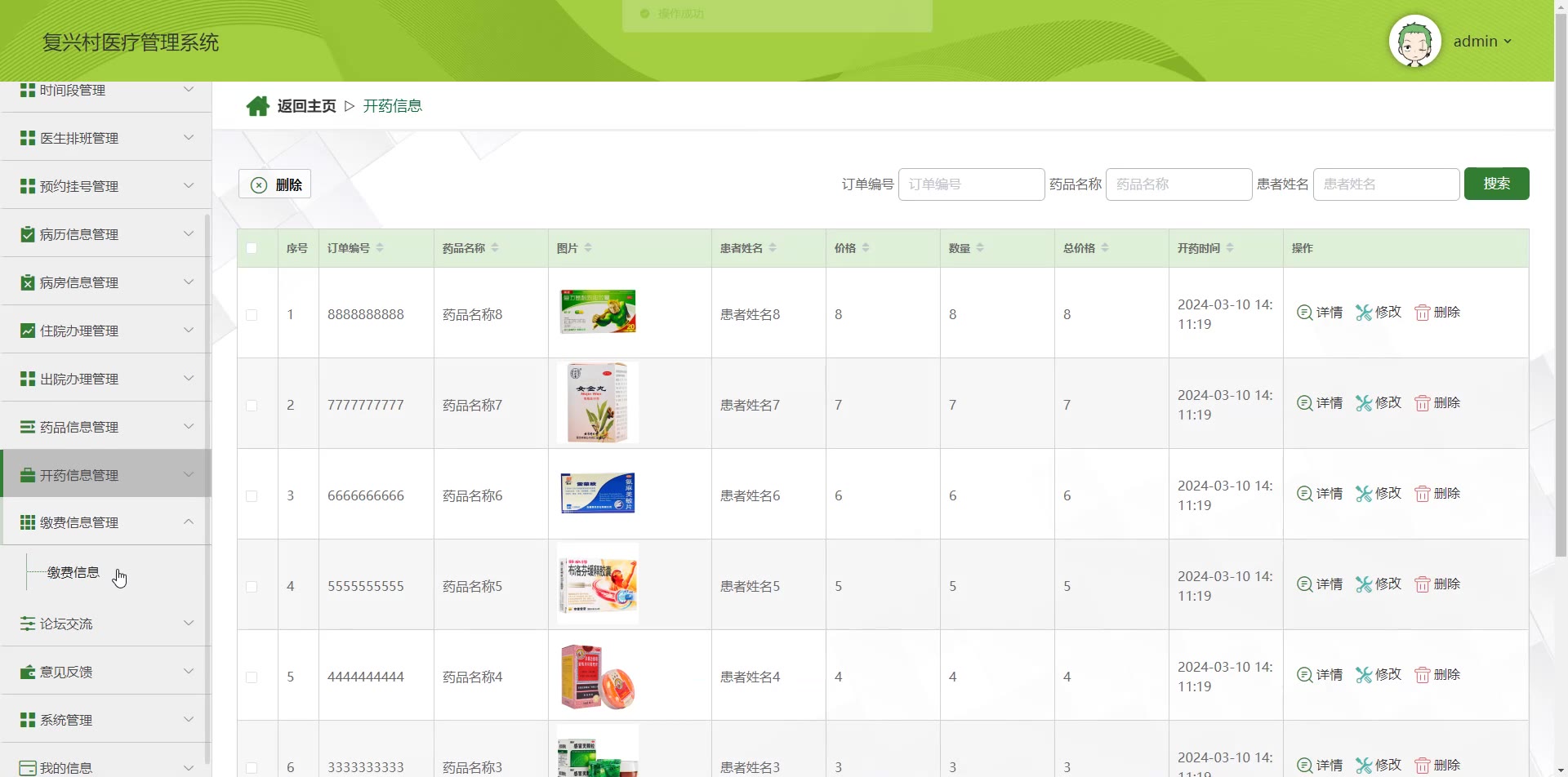Collapse 缴费信息管理 menu chevron

pos(189,522)
